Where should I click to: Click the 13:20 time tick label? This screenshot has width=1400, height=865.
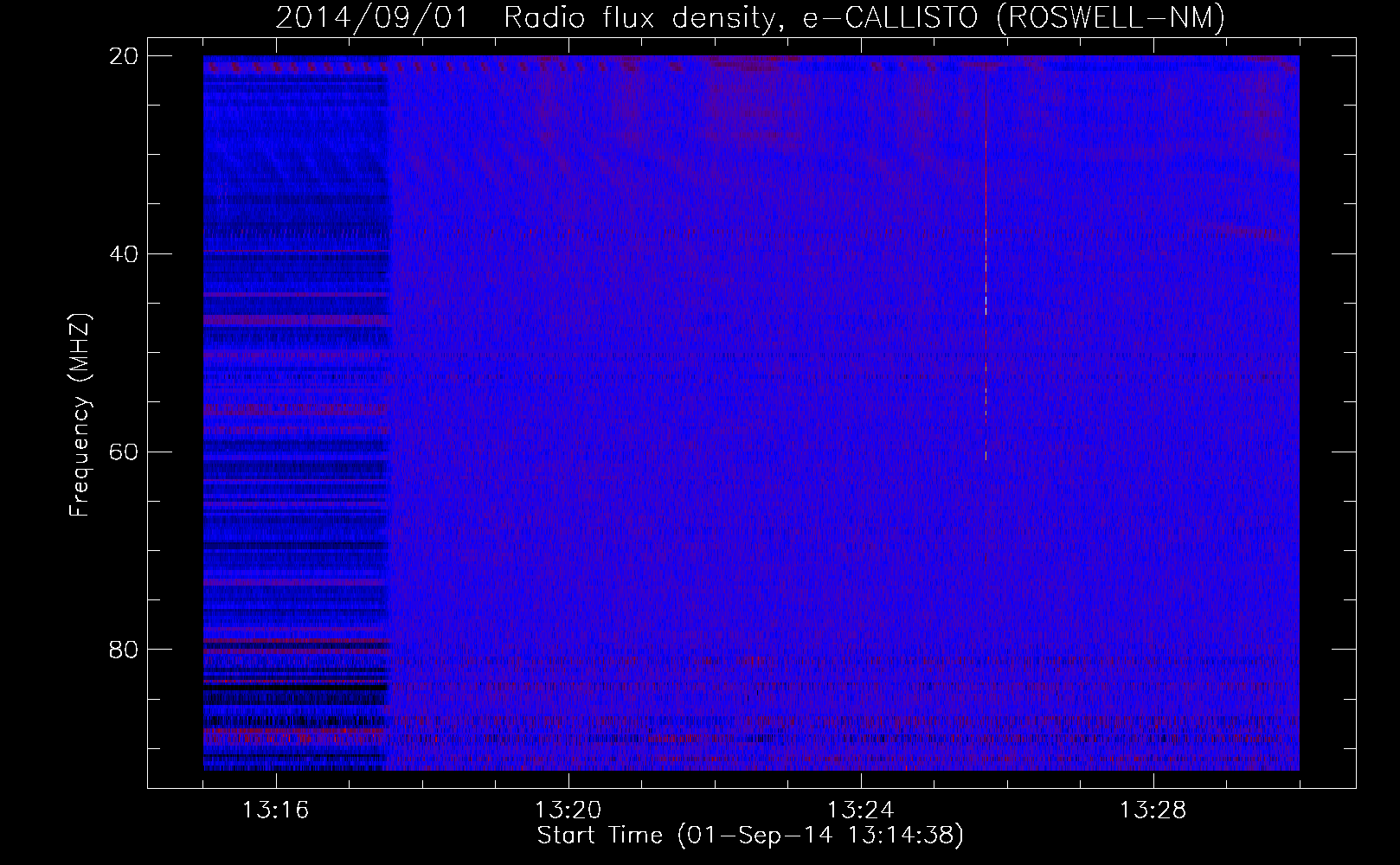point(568,811)
